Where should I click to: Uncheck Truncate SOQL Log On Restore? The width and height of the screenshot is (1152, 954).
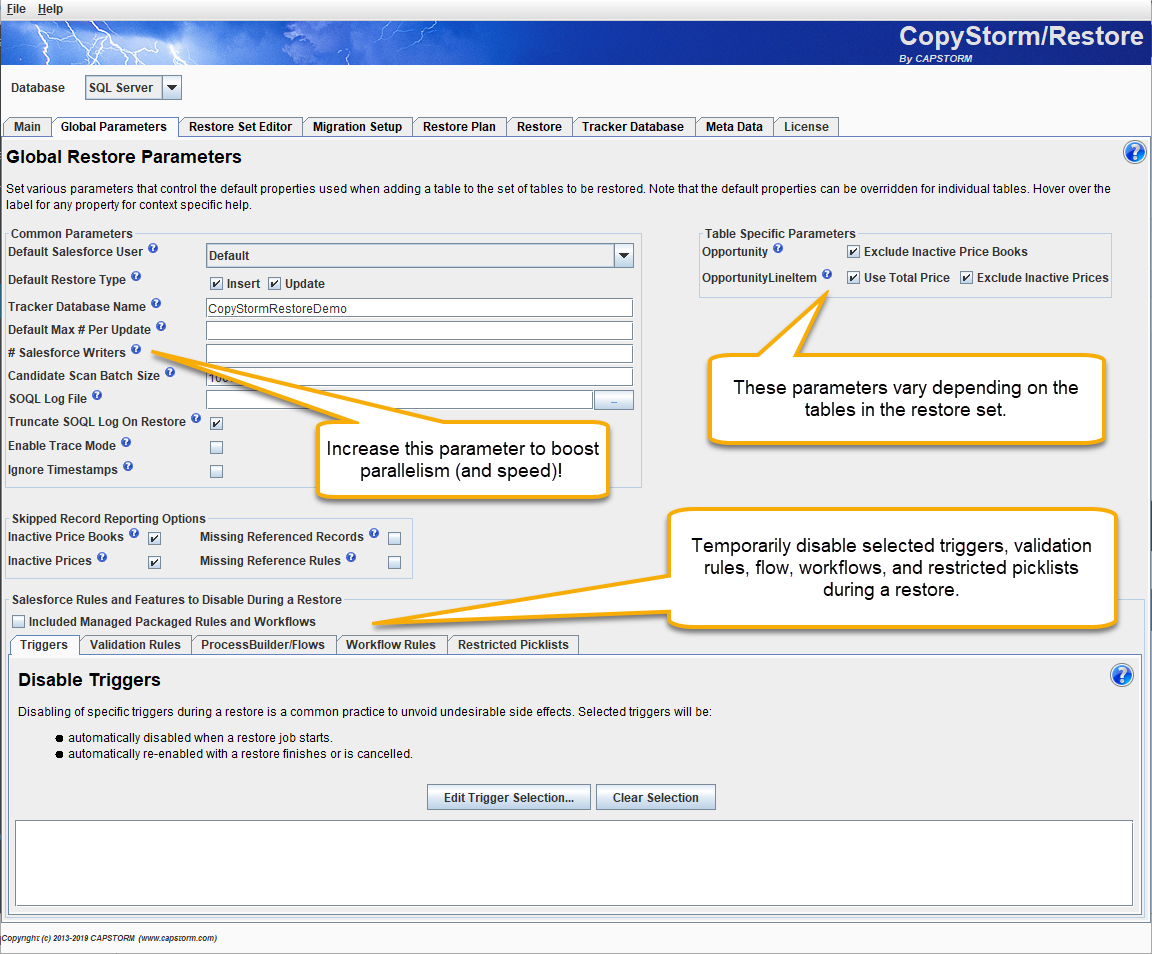click(217, 423)
